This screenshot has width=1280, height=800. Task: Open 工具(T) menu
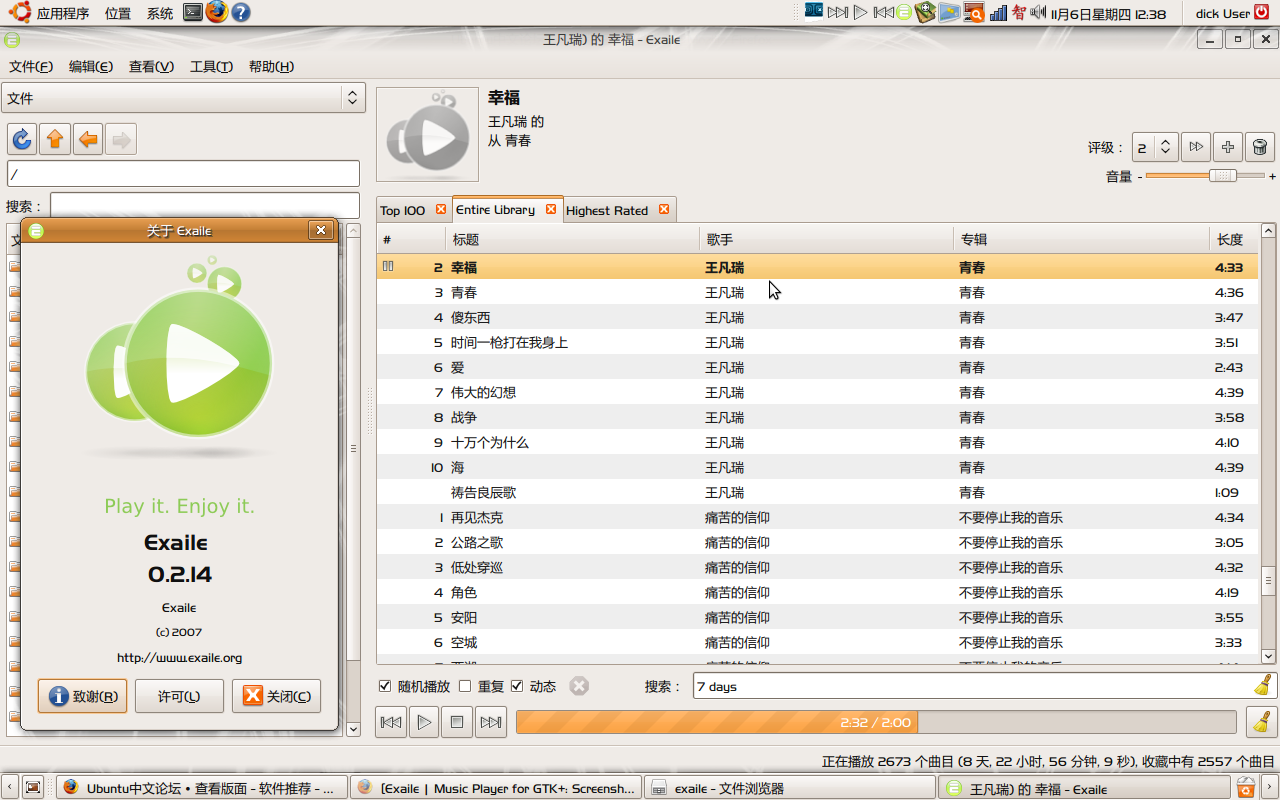pyautogui.click(x=211, y=66)
